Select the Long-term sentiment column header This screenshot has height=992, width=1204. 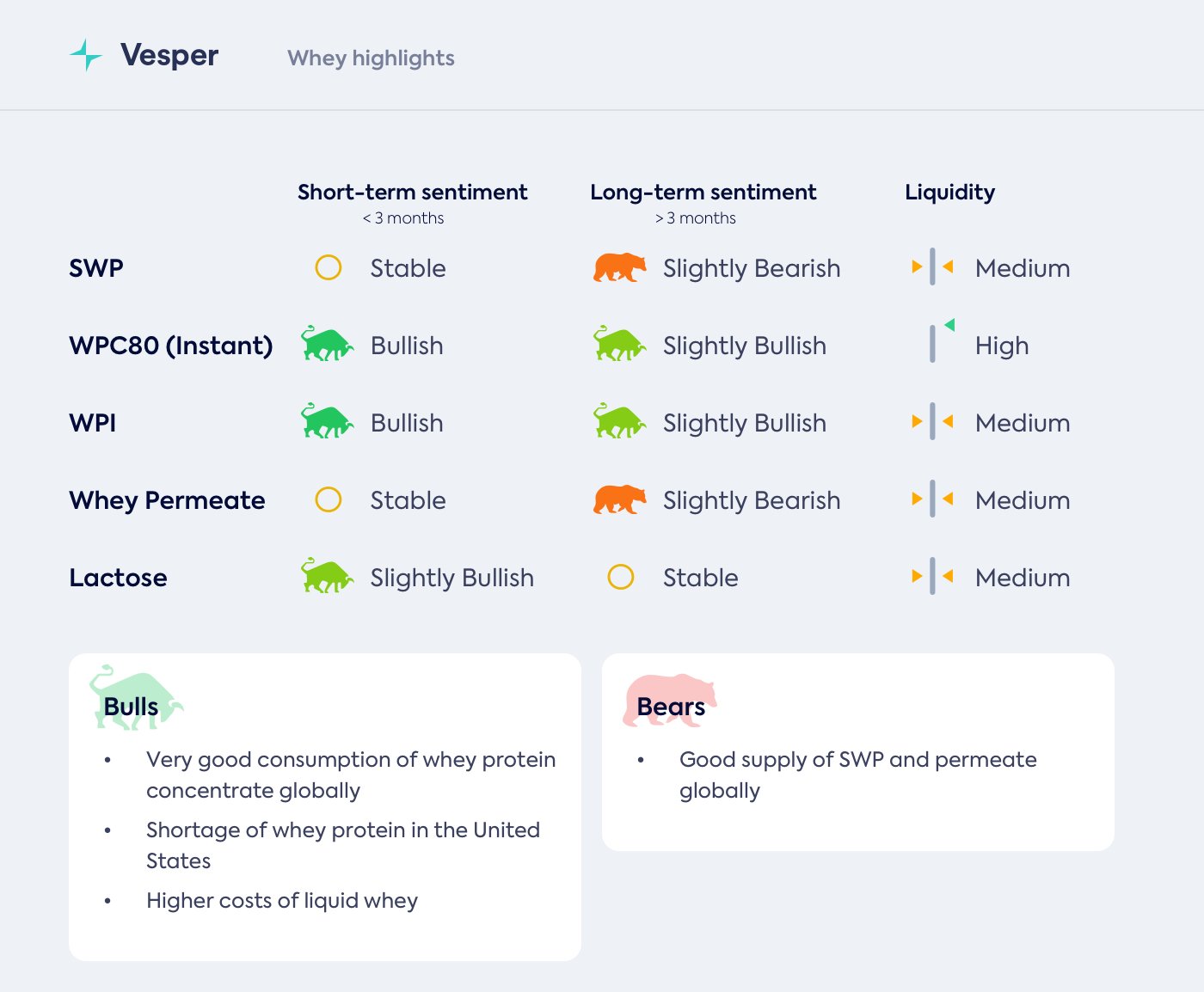pyautogui.click(x=703, y=192)
